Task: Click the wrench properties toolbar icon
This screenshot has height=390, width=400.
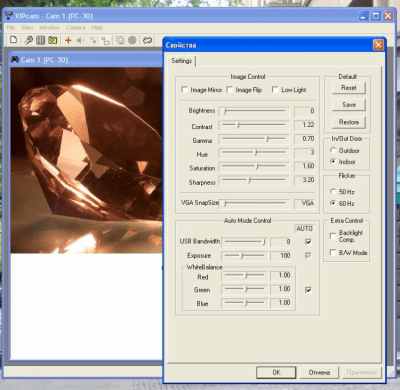Action: 29,40
